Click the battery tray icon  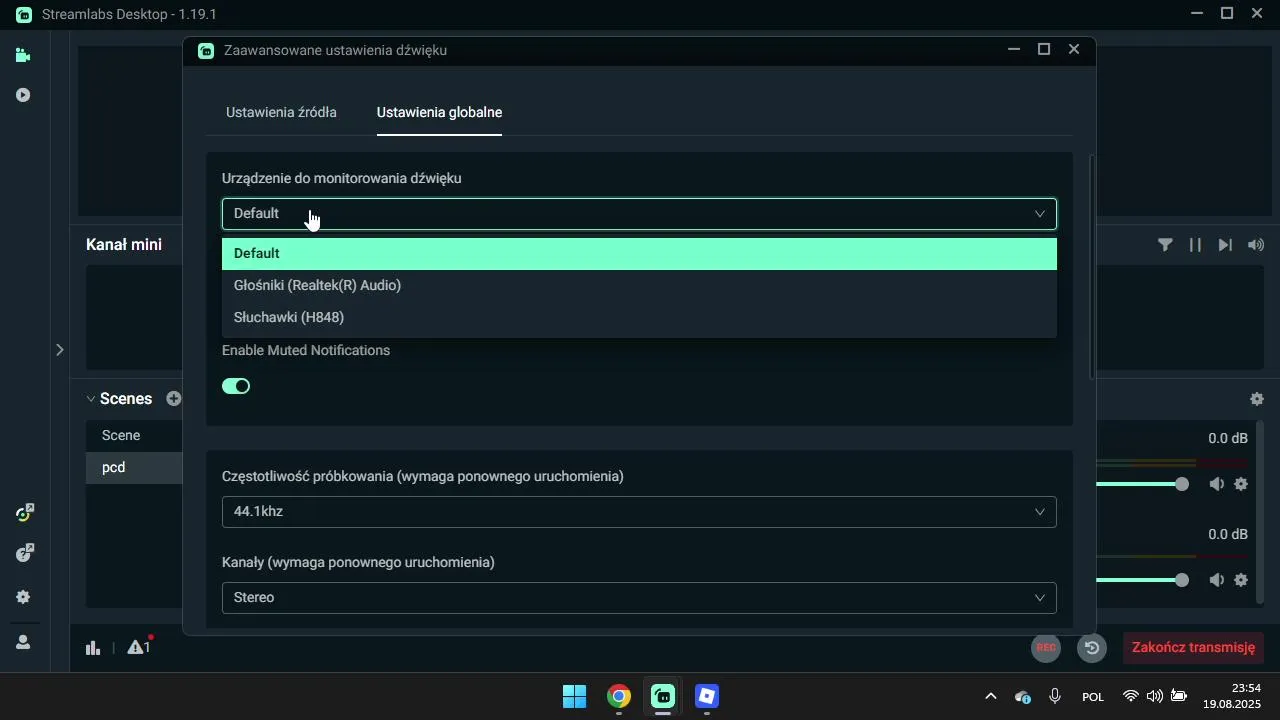[x=1179, y=696]
